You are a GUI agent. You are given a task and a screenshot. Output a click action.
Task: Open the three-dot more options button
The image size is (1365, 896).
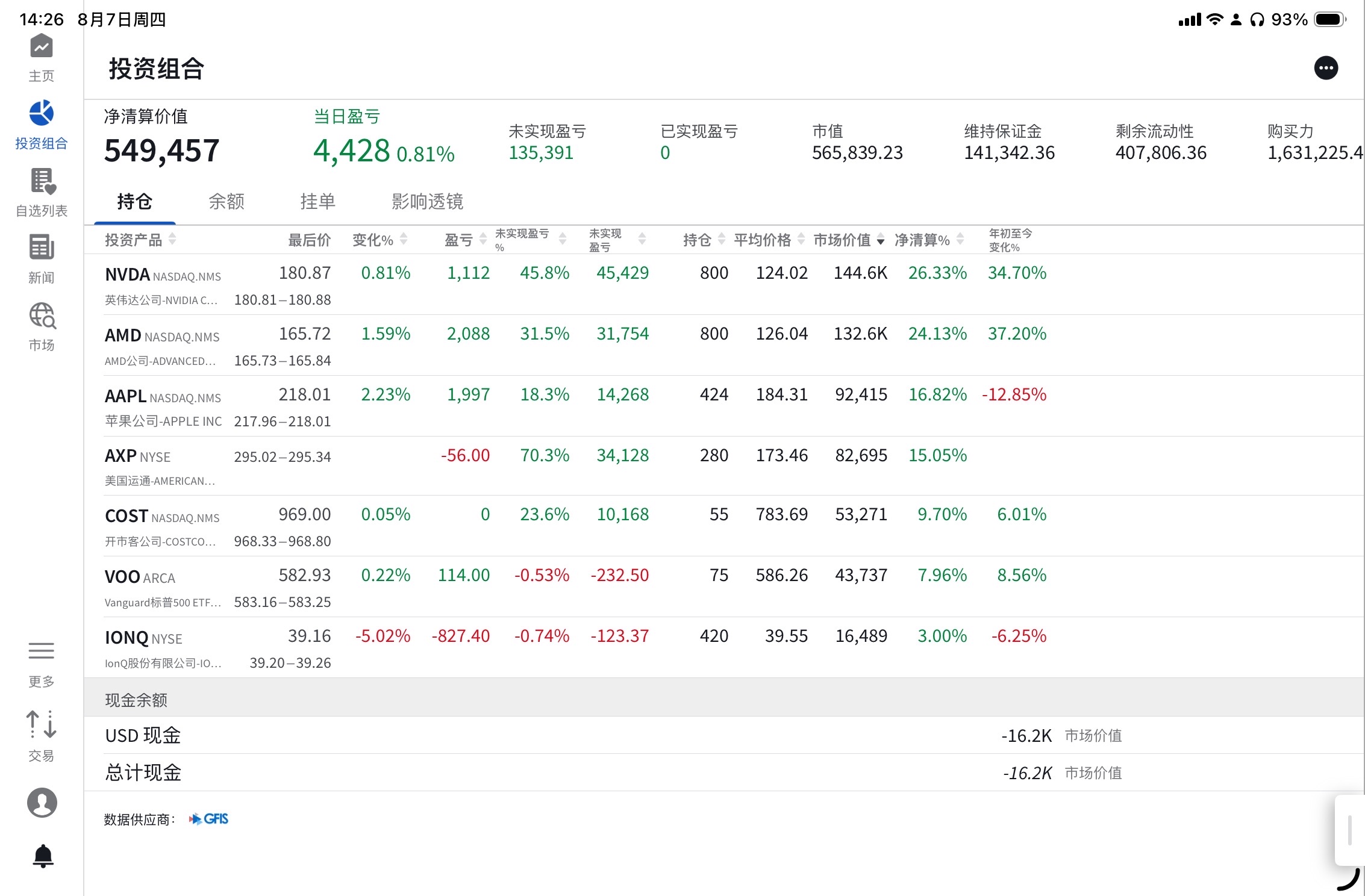pyautogui.click(x=1326, y=68)
